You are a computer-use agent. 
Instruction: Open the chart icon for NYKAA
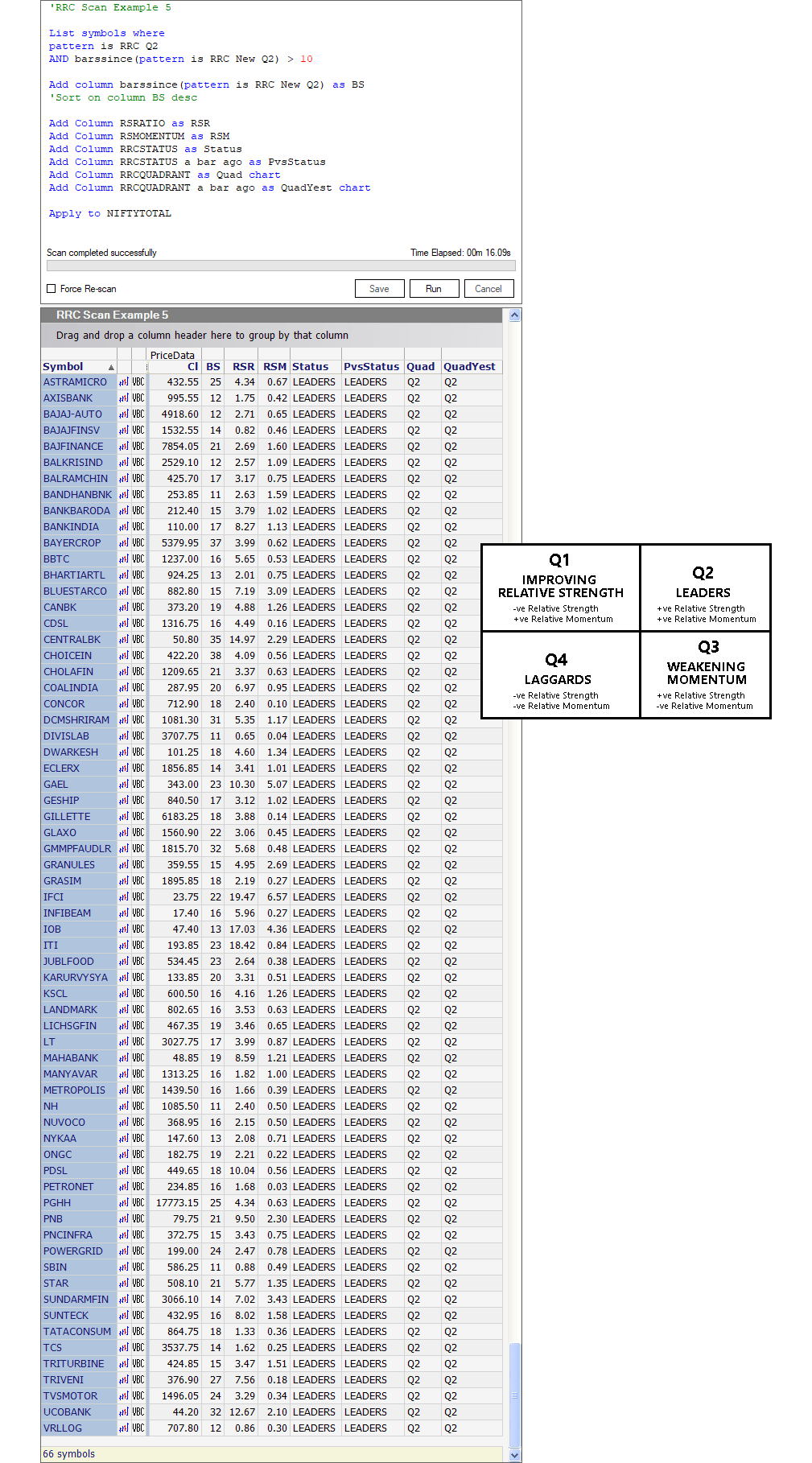(x=124, y=1139)
